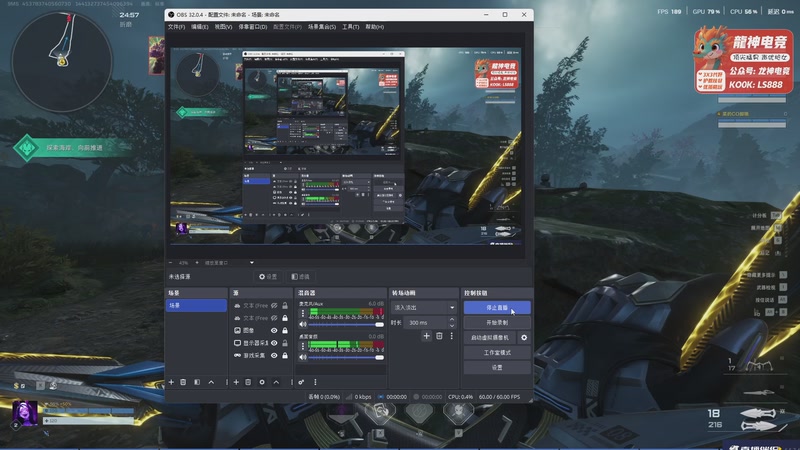Open the 文件(F) menu
This screenshot has width=800, height=450.
click(177, 27)
